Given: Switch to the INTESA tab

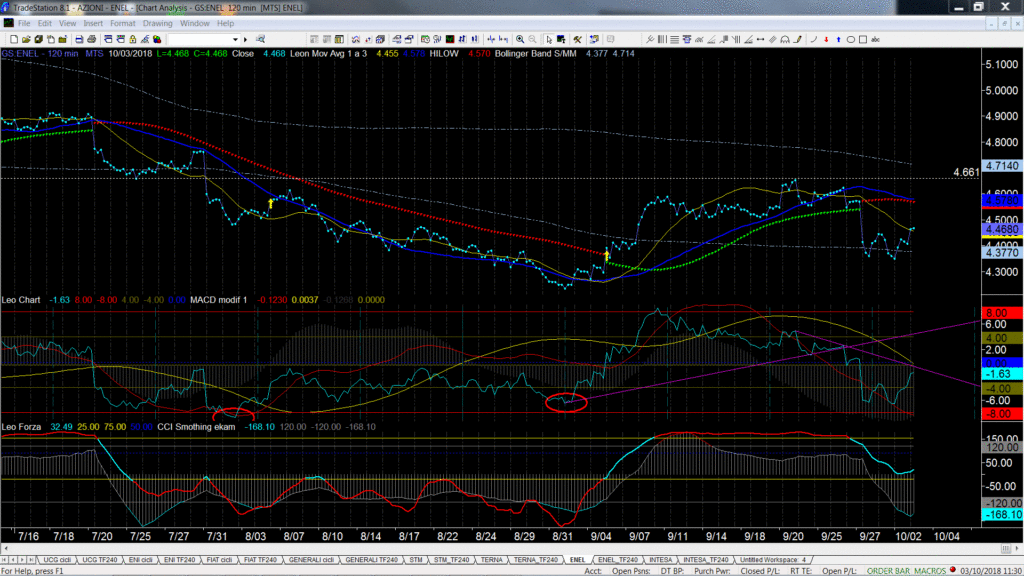Looking at the screenshot, I should 660,560.
